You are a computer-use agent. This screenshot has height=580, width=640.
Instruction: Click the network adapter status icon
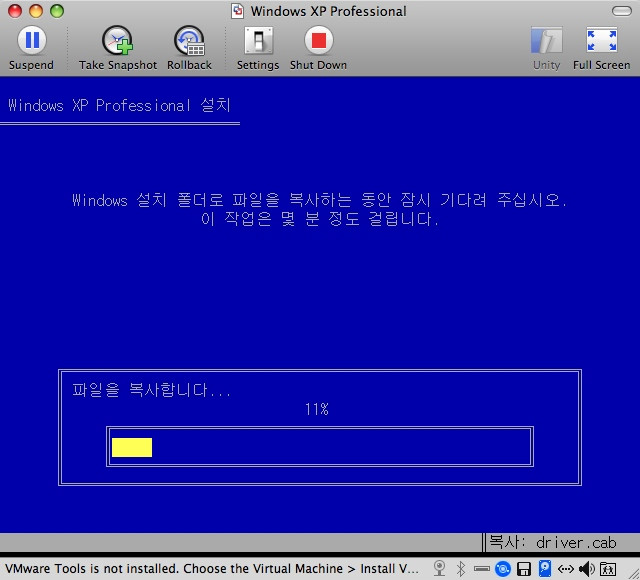(566, 569)
